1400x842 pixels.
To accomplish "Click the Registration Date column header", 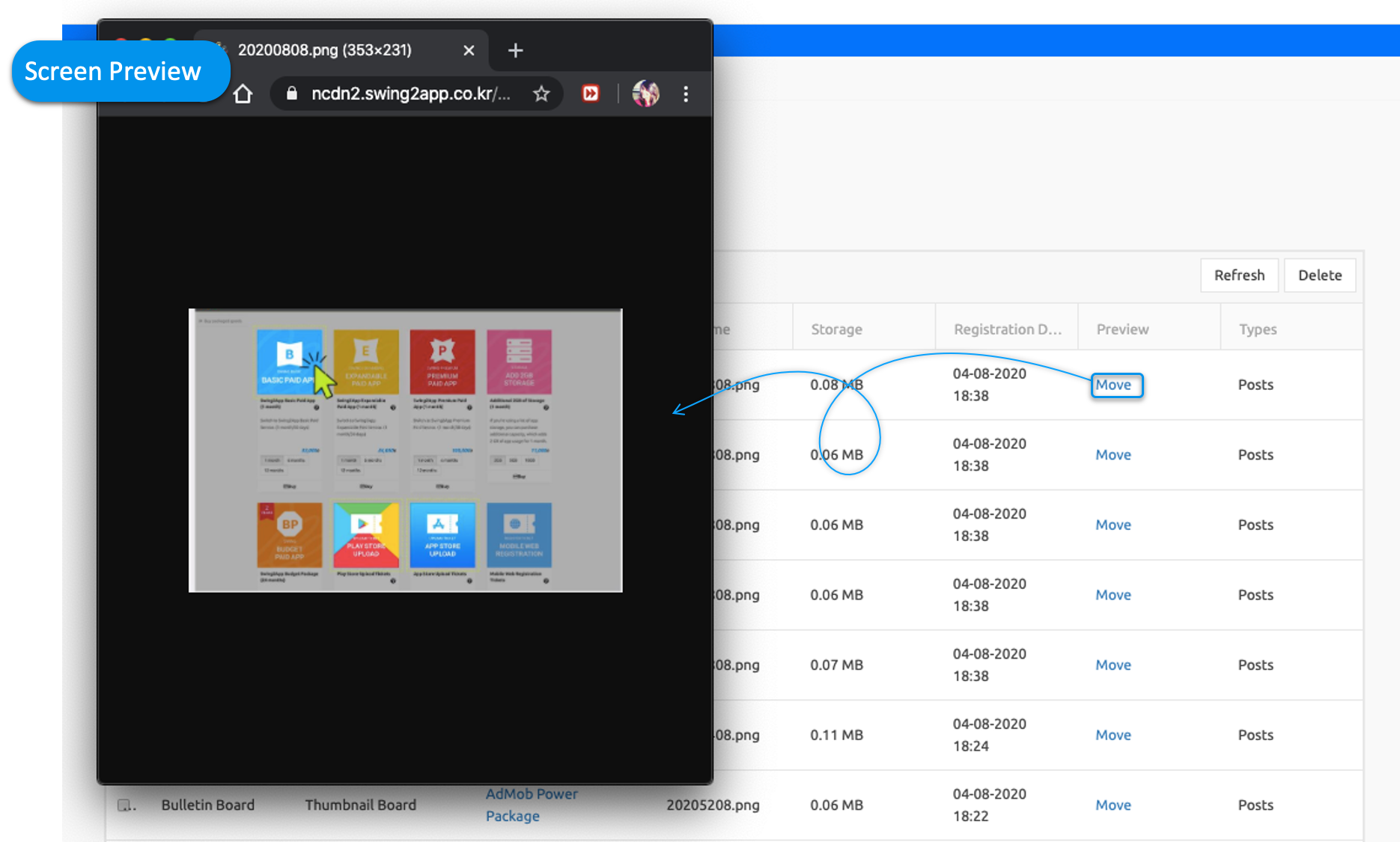I will pyautogui.click(x=1007, y=329).
